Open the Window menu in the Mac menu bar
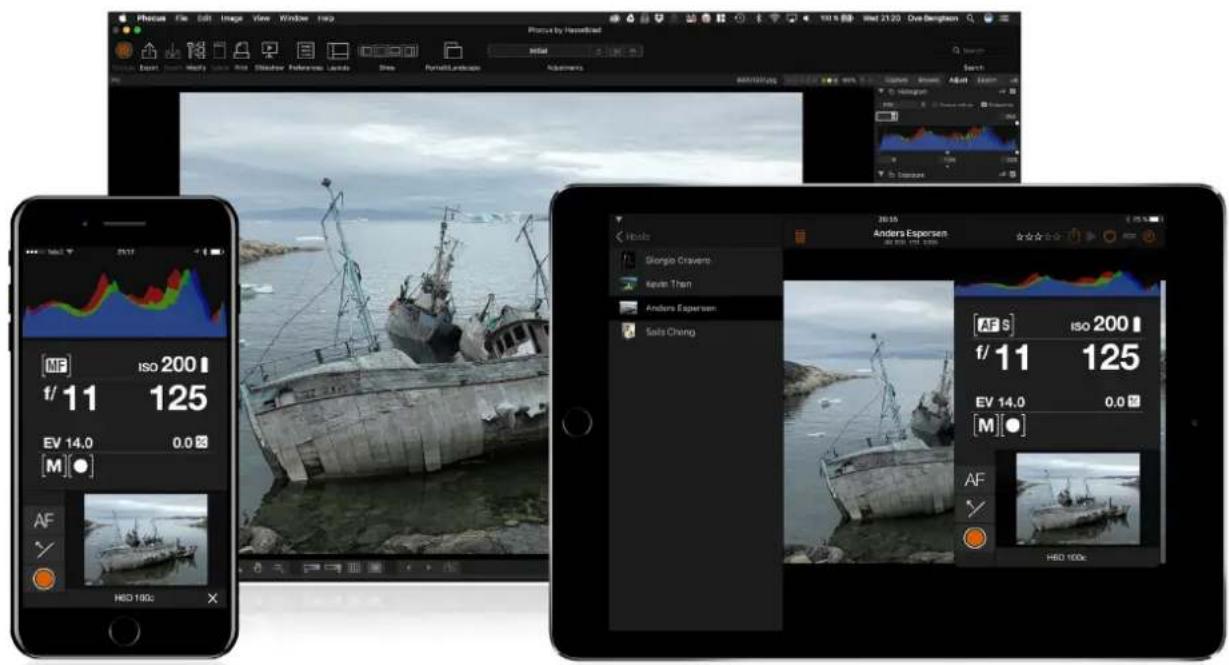 [294, 18]
